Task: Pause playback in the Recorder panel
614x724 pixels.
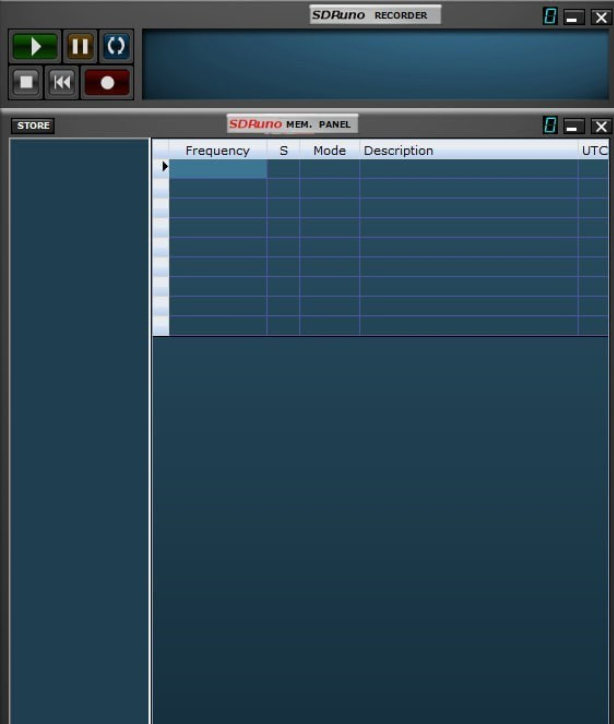Action: (x=80, y=46)
